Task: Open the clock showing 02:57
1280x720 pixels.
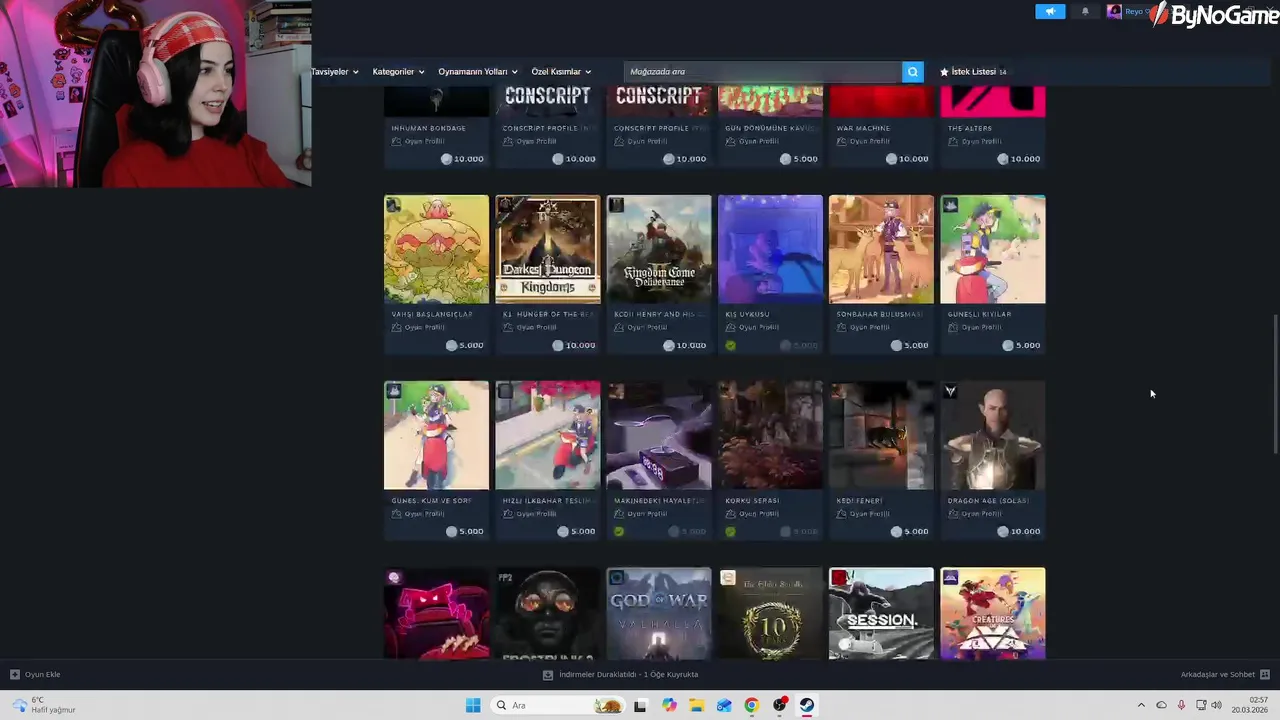Action: [x=1249, y=705]
